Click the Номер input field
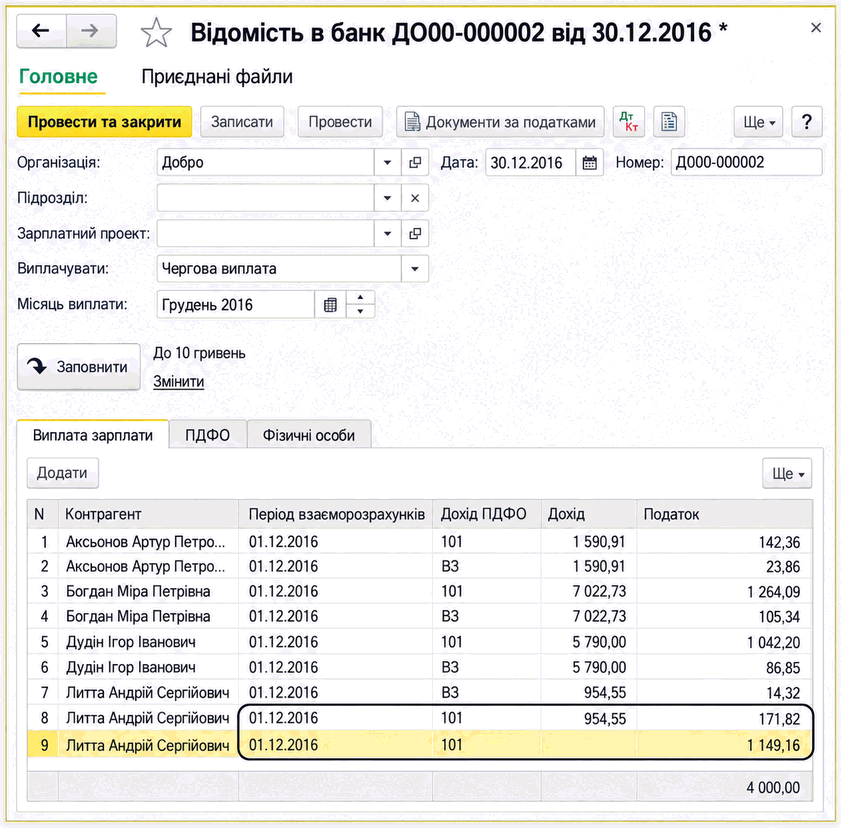Viewport: 842px width, 828px height. 746,162
